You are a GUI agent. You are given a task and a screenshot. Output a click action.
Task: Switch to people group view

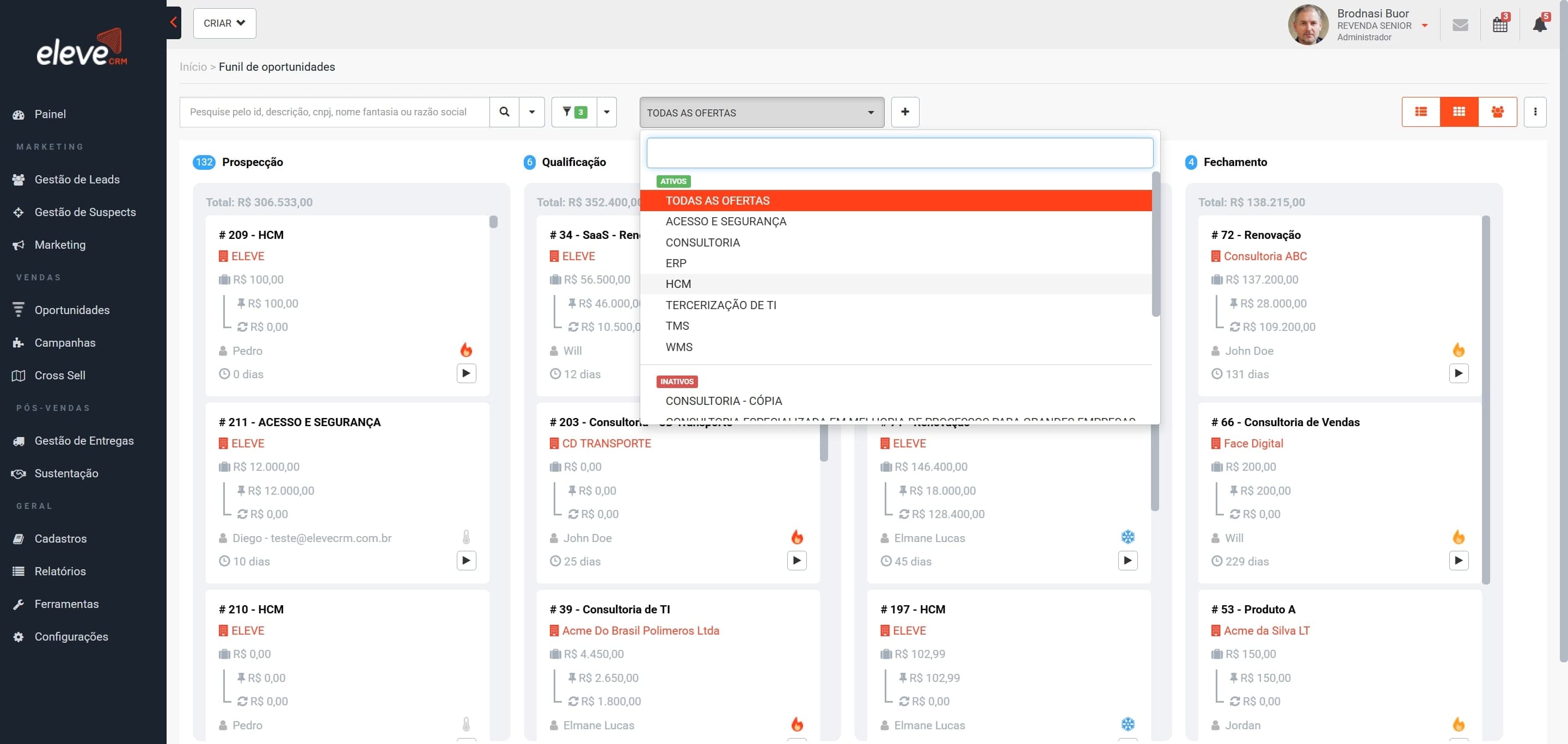click(x=1497, y=112)
